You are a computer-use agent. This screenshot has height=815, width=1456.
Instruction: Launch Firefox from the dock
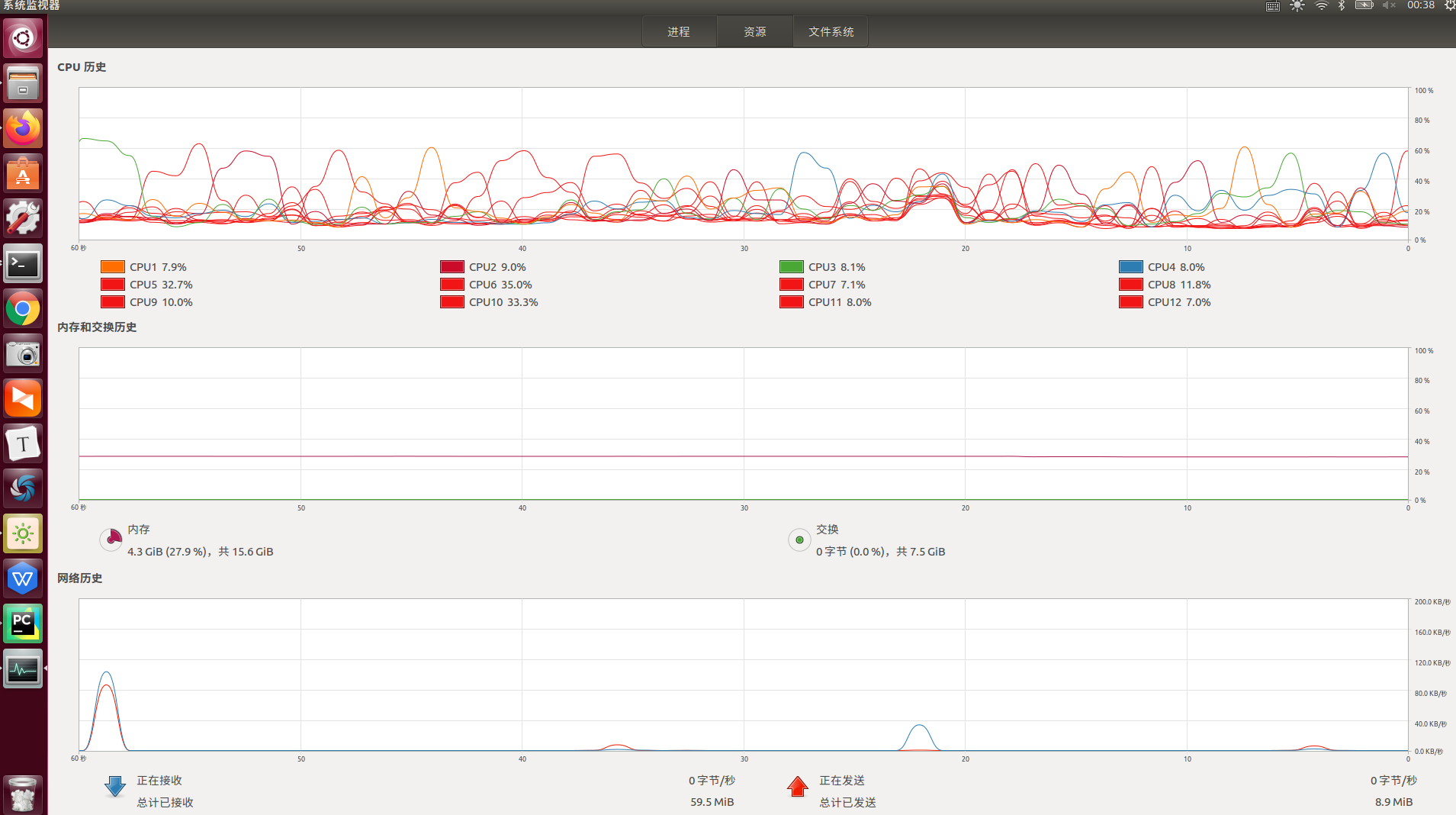click(x=23, y=128)
